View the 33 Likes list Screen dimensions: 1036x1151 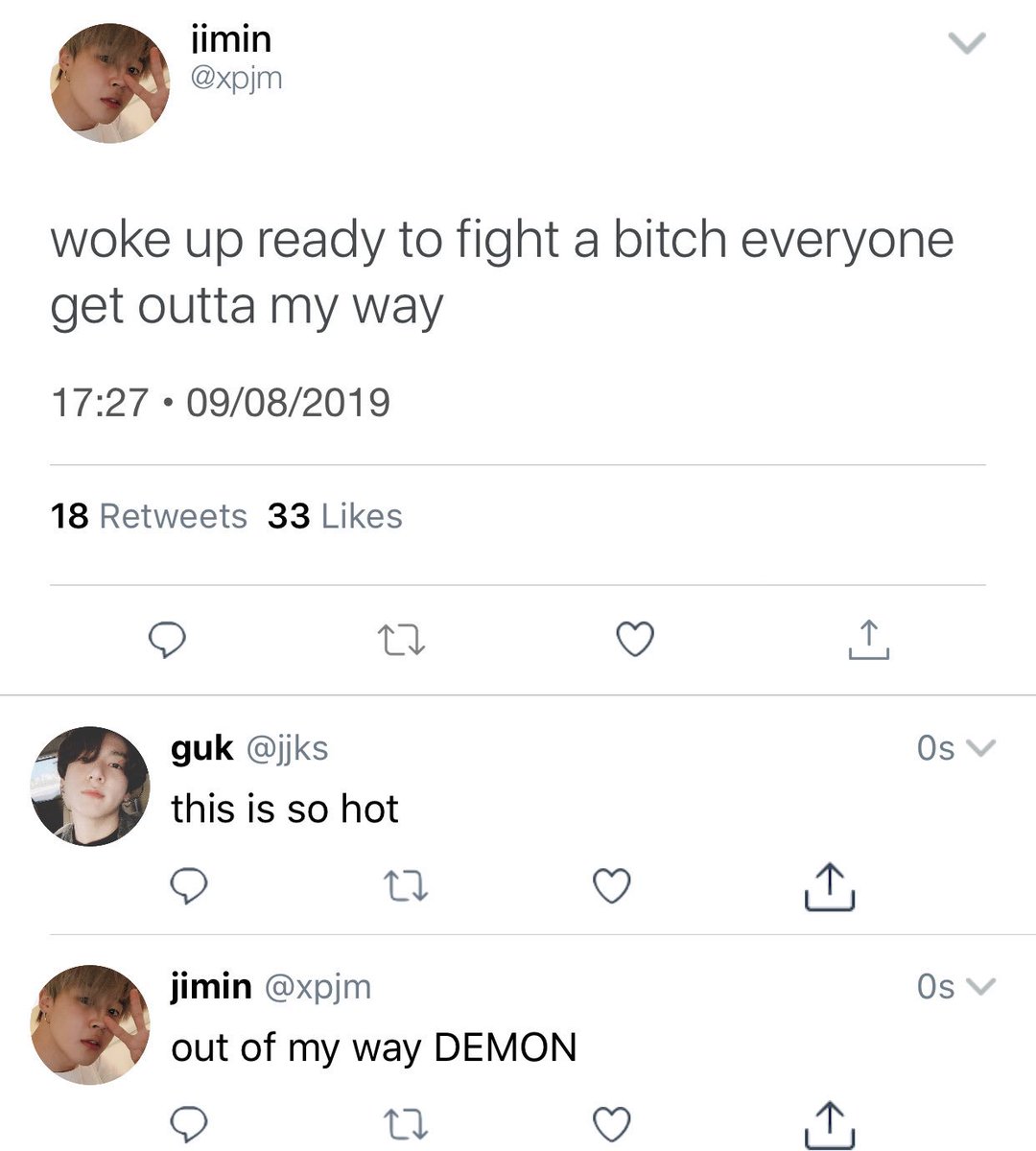335,517
